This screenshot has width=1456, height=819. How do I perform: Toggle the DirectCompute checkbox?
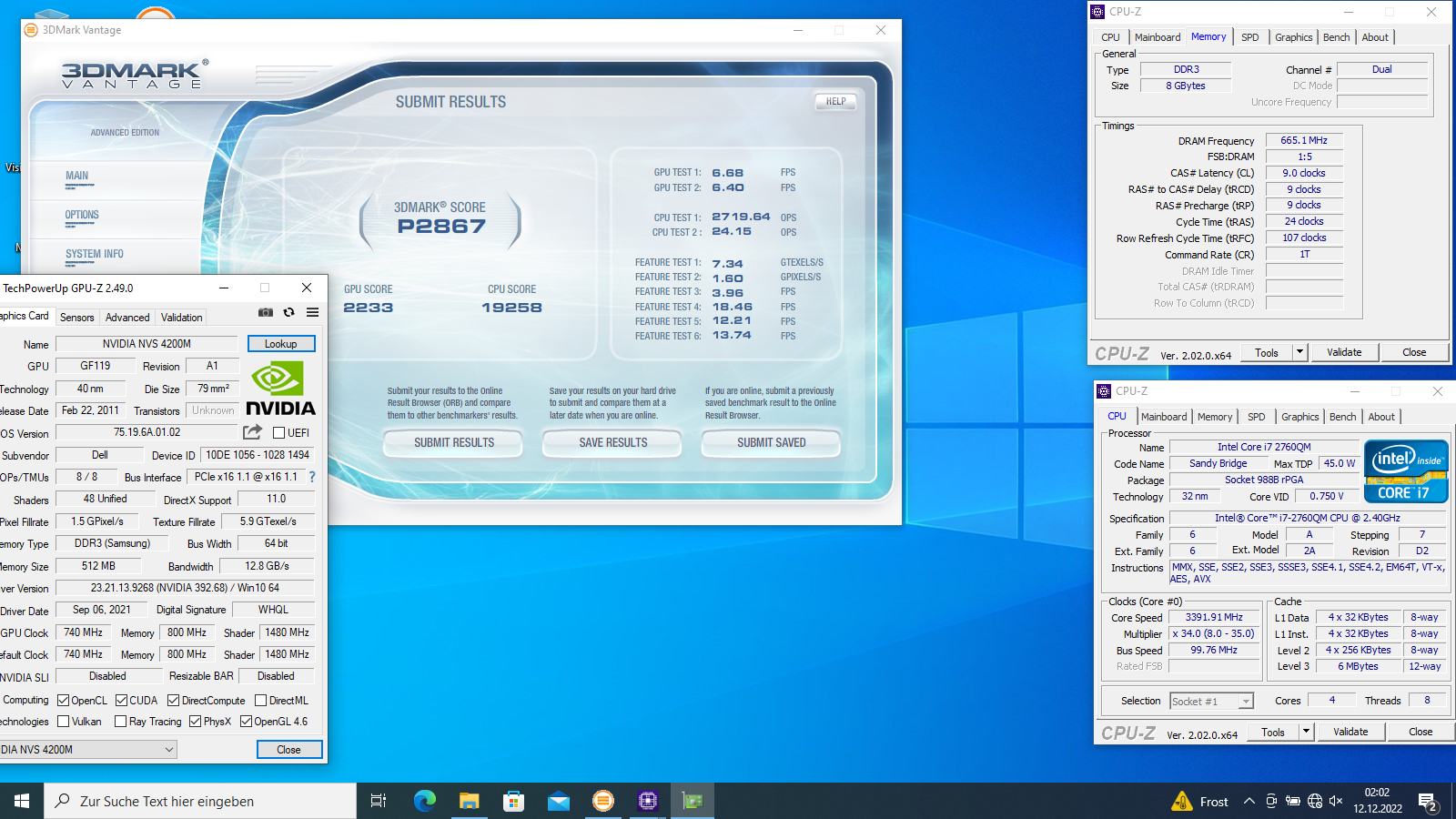point(173,700)
